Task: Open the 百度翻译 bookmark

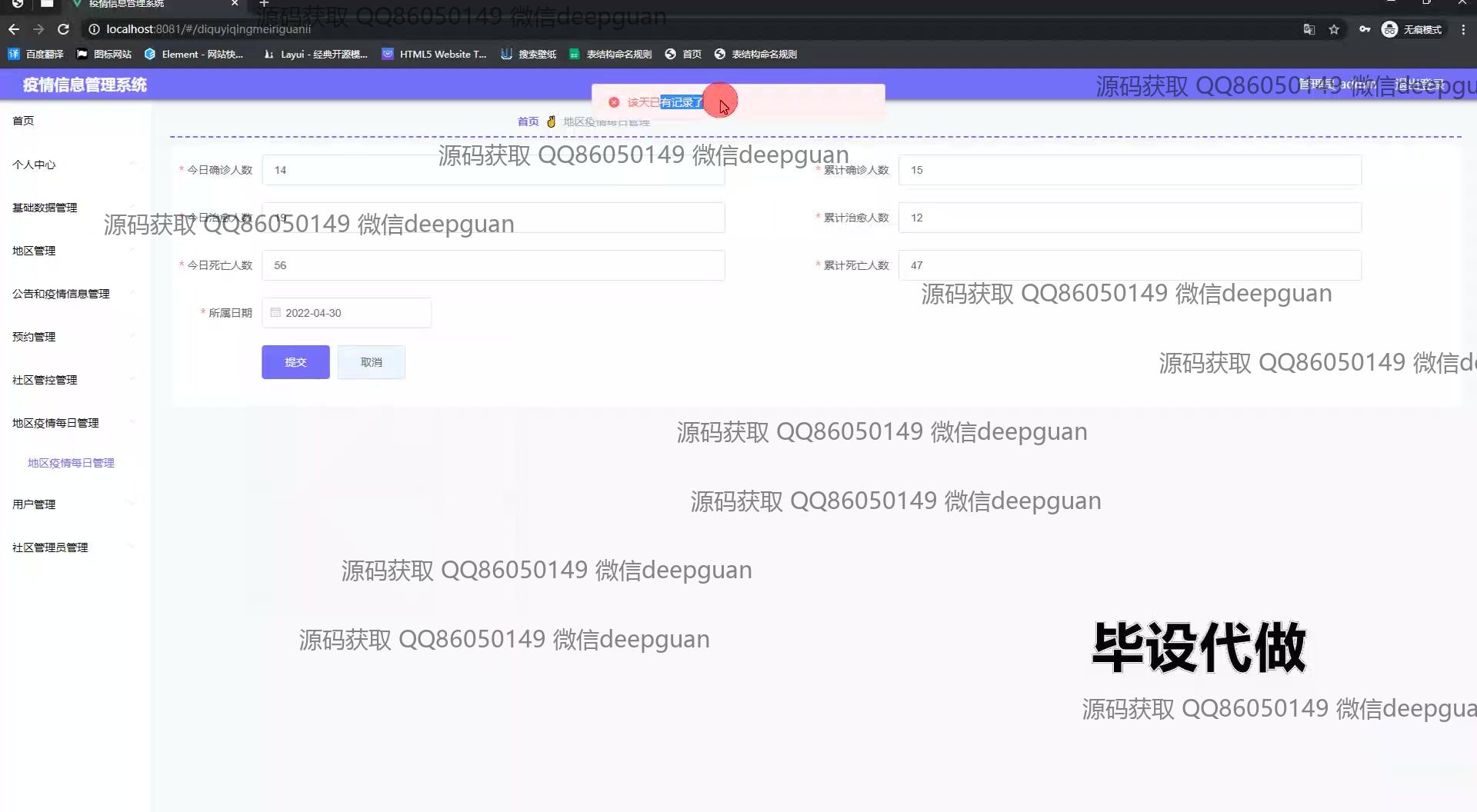Action: click(x=35, y=54)
